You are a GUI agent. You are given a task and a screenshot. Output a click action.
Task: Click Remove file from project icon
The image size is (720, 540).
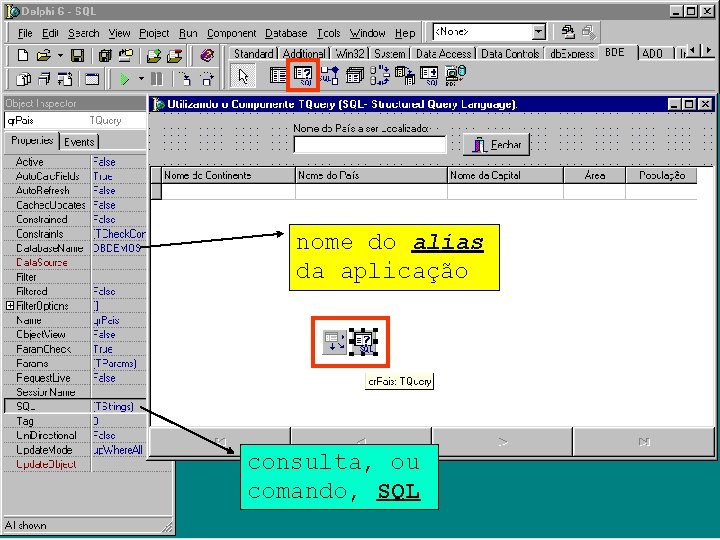click(x=174, y=56)
